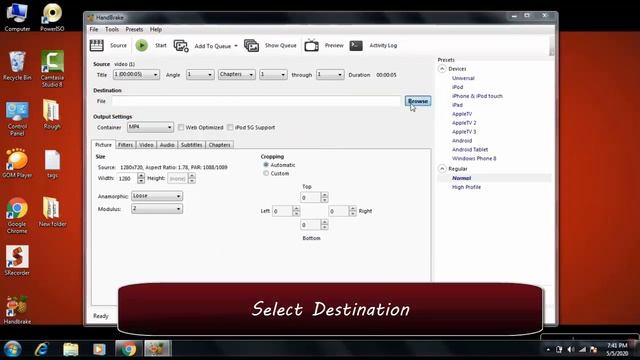Screen dimensions: 640x360
Task: Open the Help menu
Action: pos(156,29)
